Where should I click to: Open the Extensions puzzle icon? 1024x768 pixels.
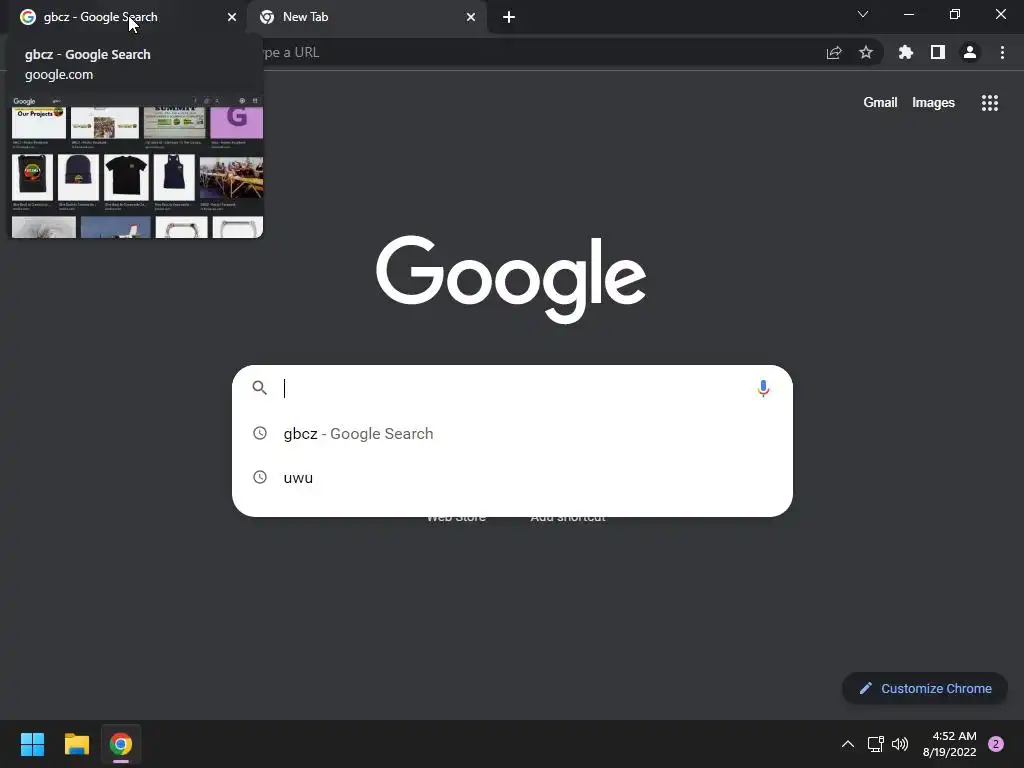pos(906,52)
